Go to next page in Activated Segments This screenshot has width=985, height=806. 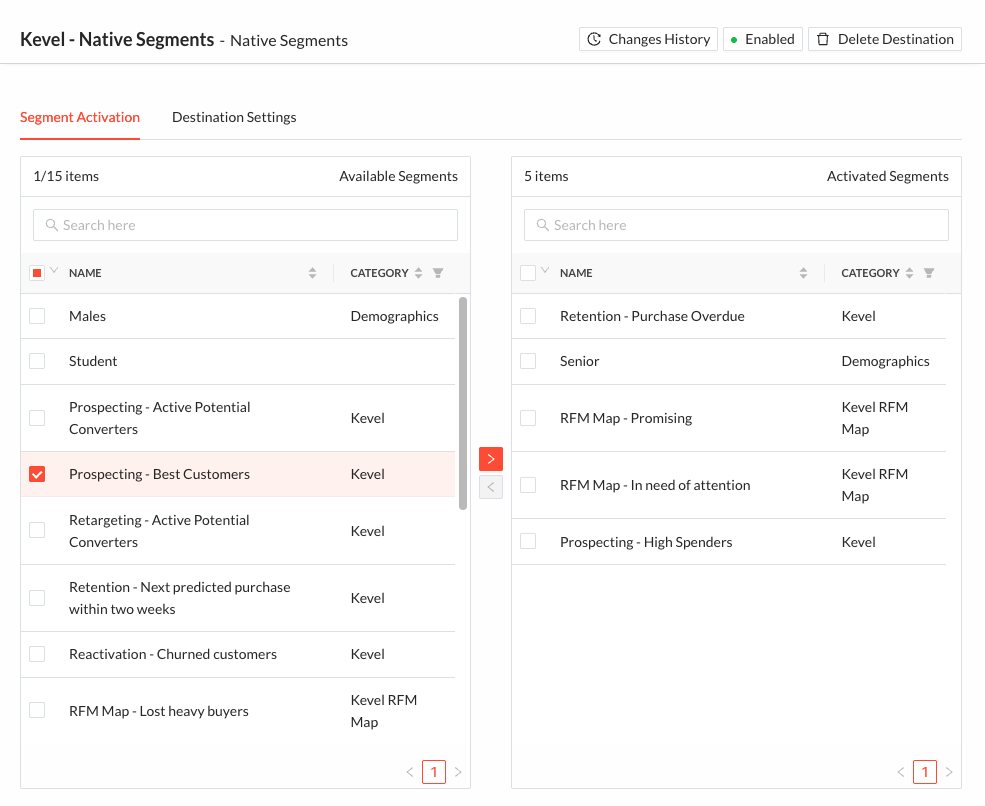949,772
